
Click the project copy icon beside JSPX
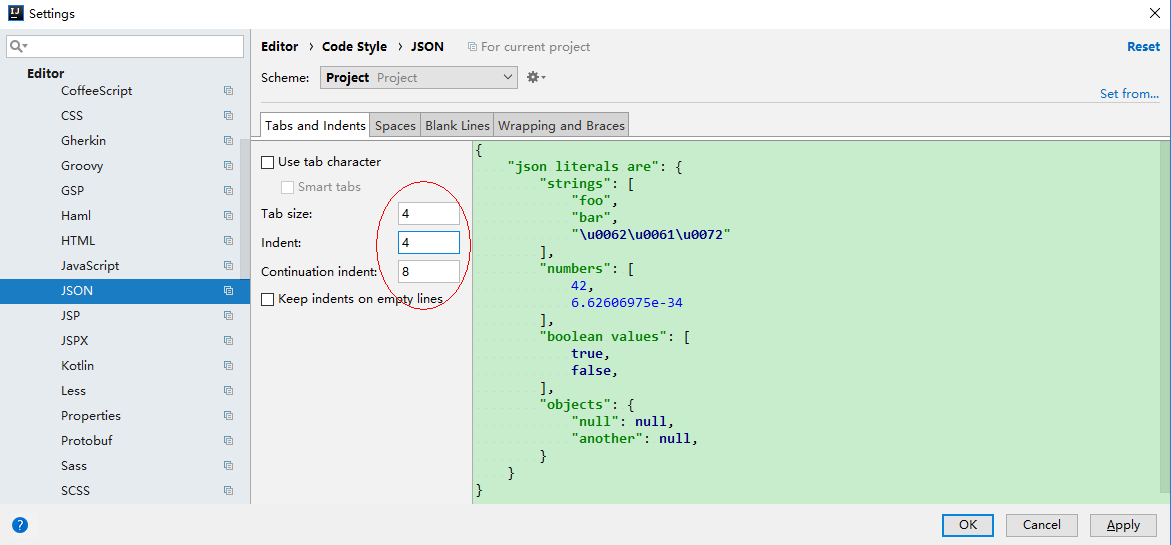pos(229,341)
